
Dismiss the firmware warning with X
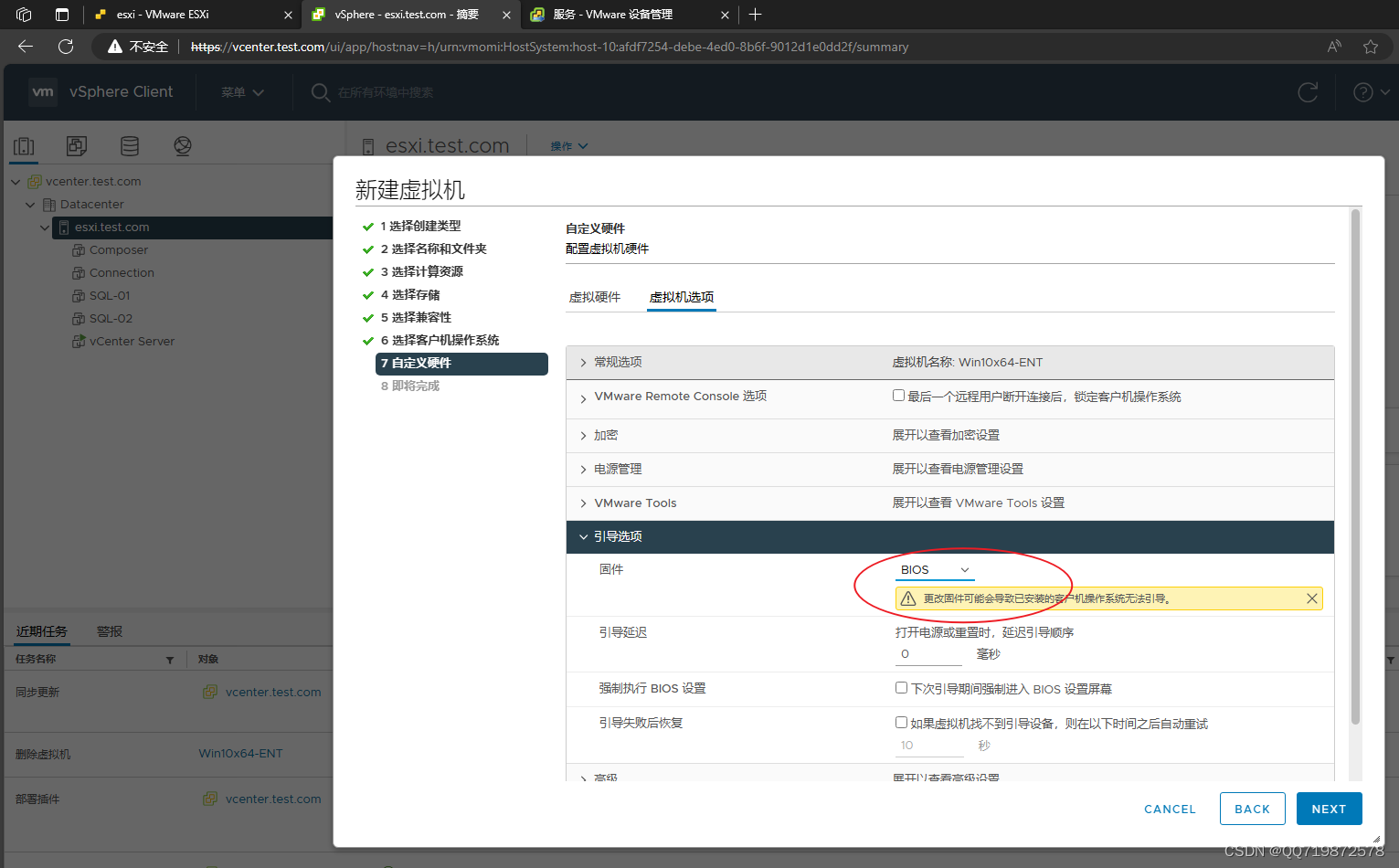pyautogui.click(x=1312, y=598)
